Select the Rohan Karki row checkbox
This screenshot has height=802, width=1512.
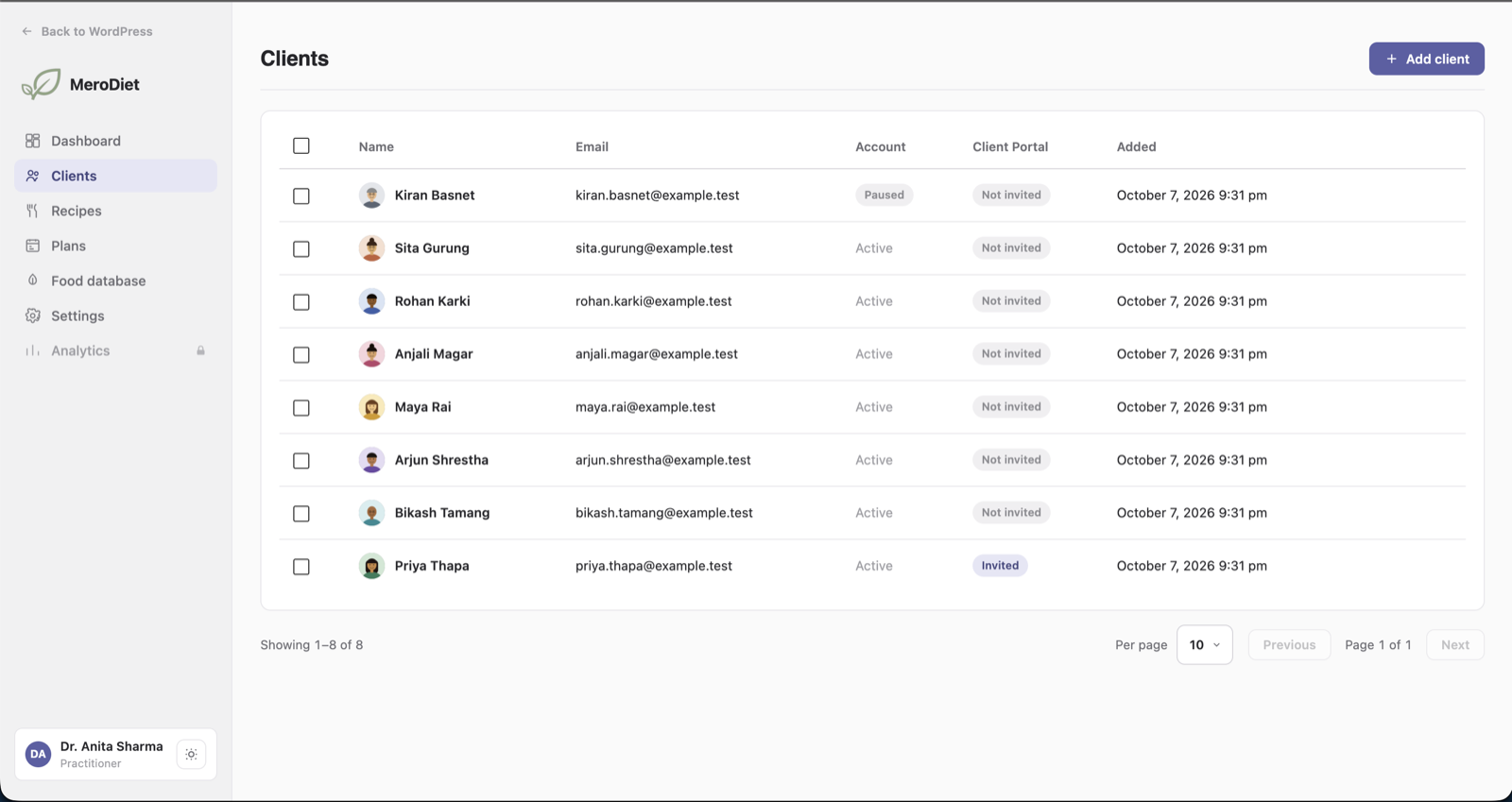(x=301, y=301)
